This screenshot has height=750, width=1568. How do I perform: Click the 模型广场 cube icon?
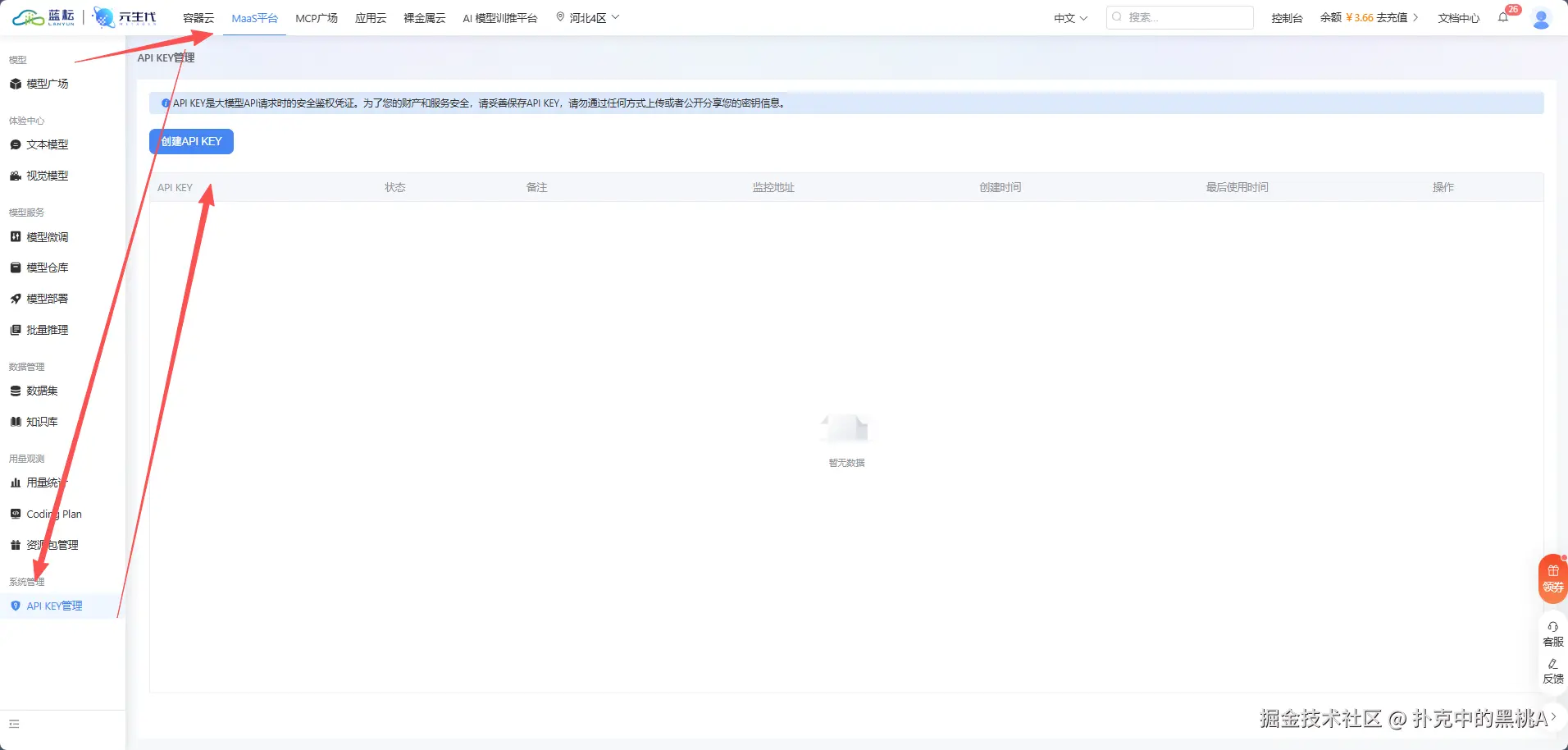[16, 84]
